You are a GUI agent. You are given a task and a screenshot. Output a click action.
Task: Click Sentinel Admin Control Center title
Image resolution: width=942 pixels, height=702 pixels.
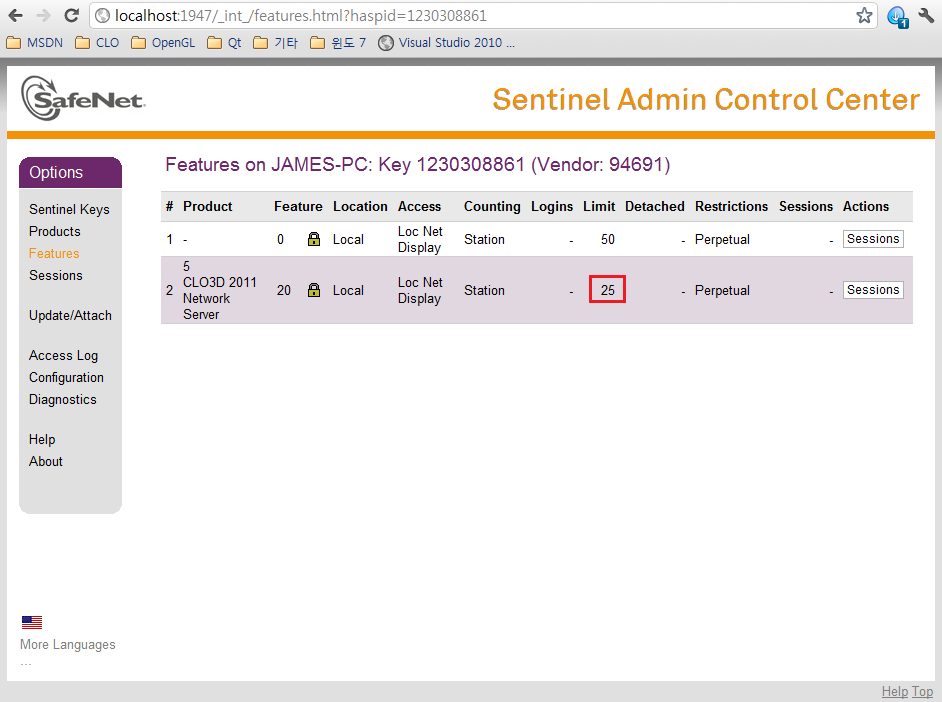706,99
